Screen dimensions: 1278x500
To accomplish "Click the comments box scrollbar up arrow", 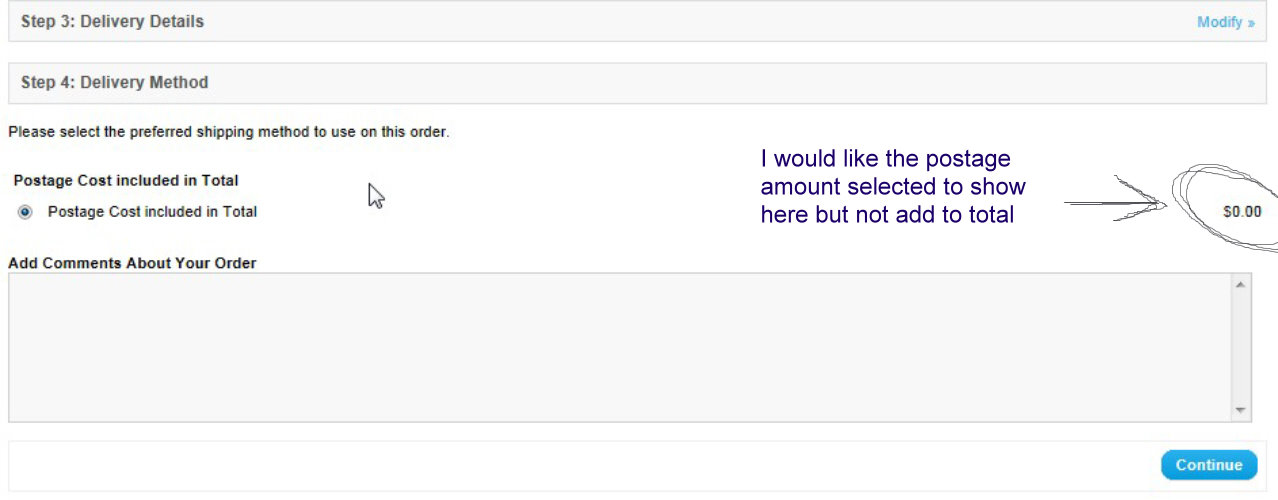I will pyautogui.click(x=1241, y=285).
